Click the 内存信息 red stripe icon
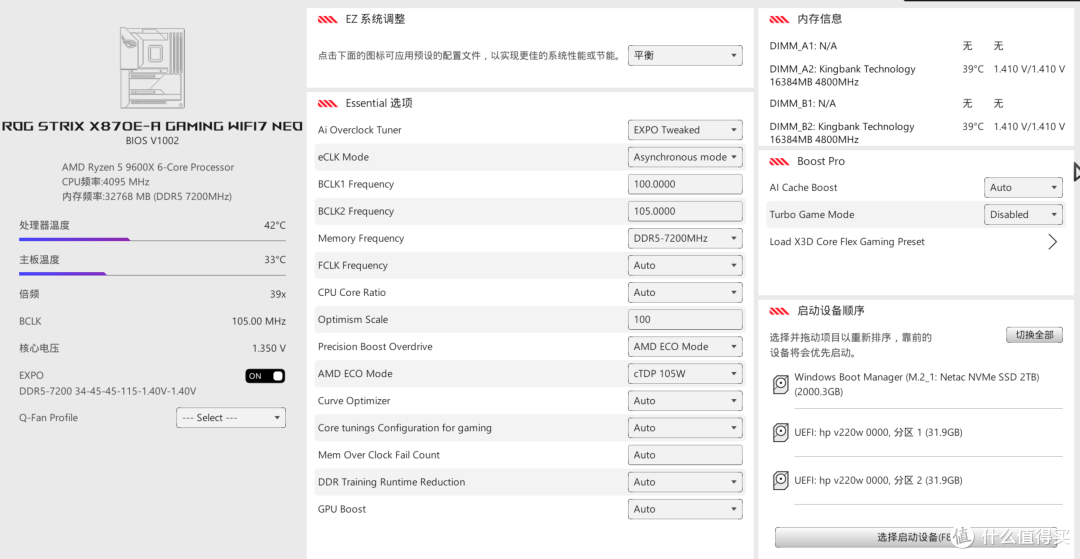Screen dimensions: 1080x559 [780, 20]
